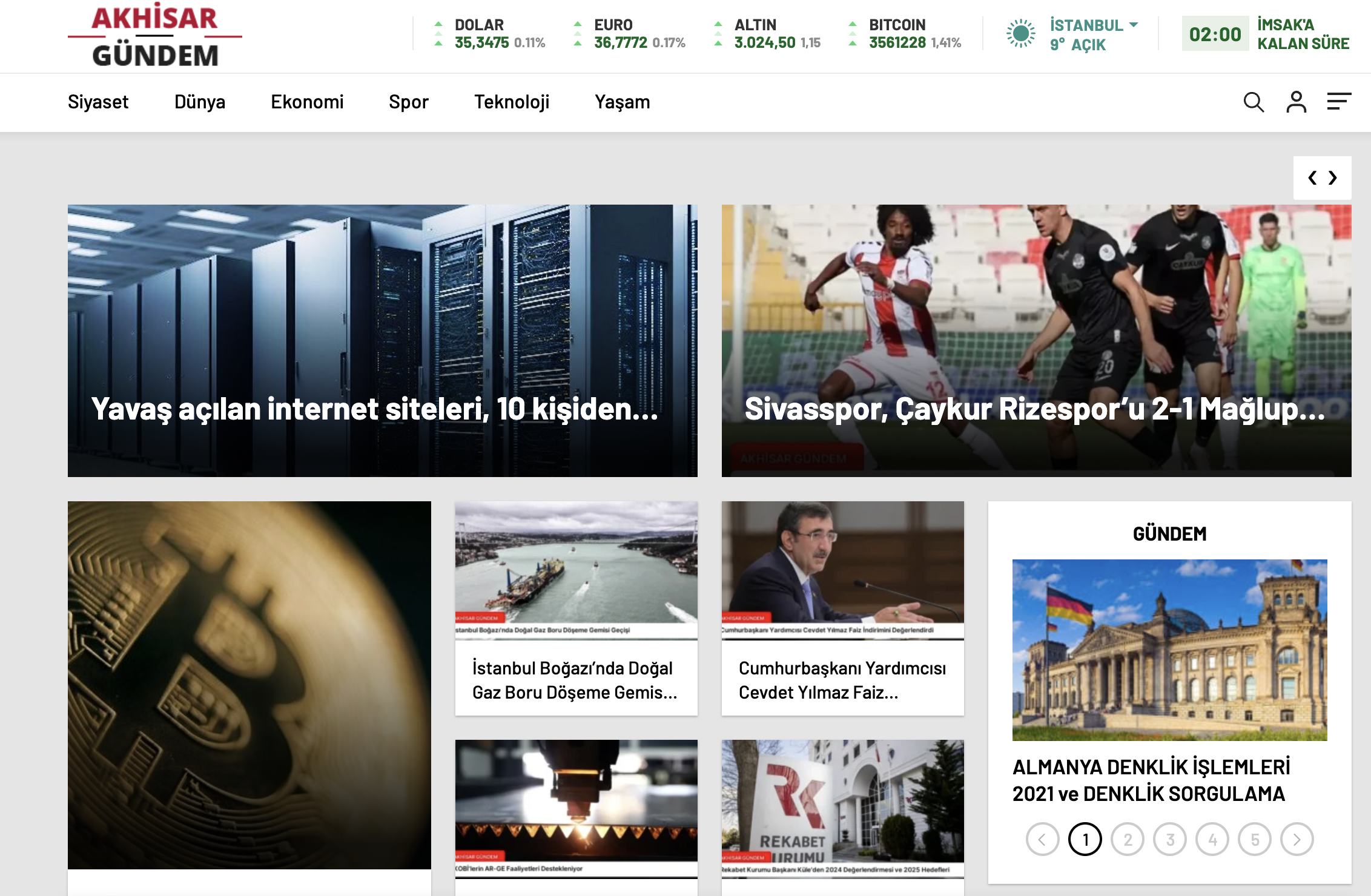Open the Teknoloji menu
This screenshot has width=1371, height=896.
pyautogui.click(x=512, y=102)
